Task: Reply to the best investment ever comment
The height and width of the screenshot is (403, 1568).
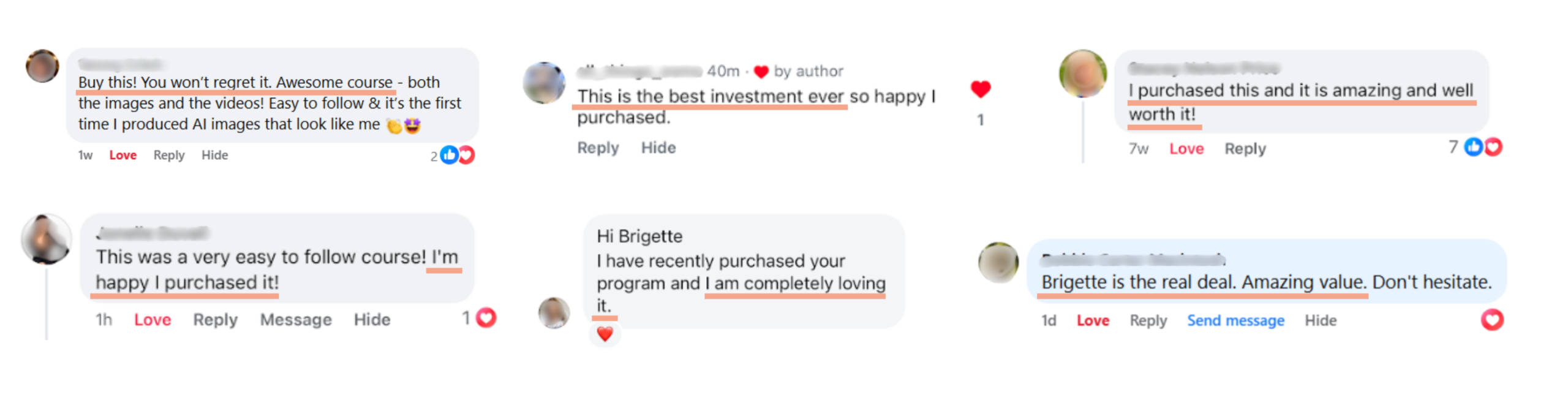Action: point(598,148)
